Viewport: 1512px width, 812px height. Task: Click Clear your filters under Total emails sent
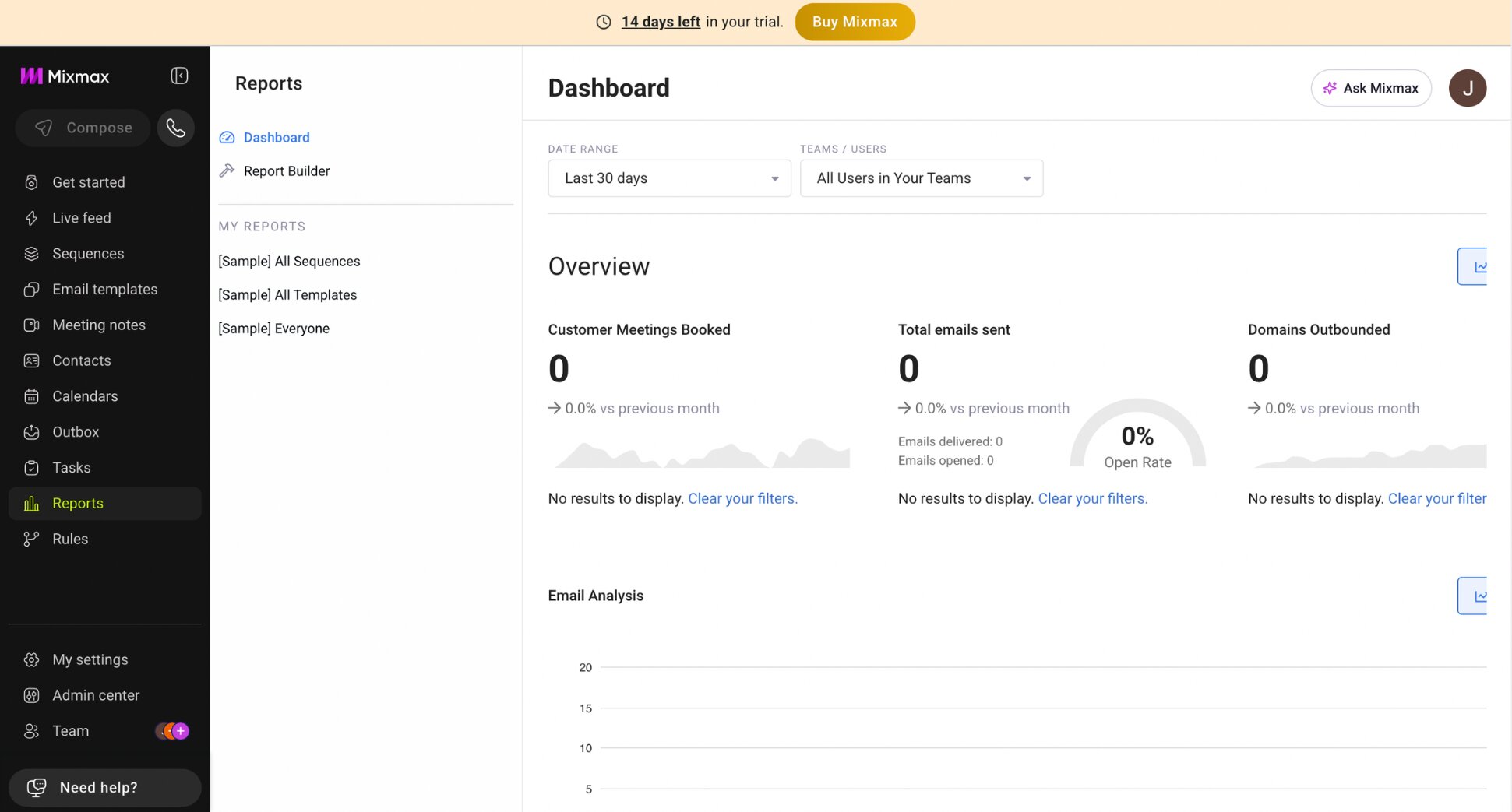coord(1092,498)
